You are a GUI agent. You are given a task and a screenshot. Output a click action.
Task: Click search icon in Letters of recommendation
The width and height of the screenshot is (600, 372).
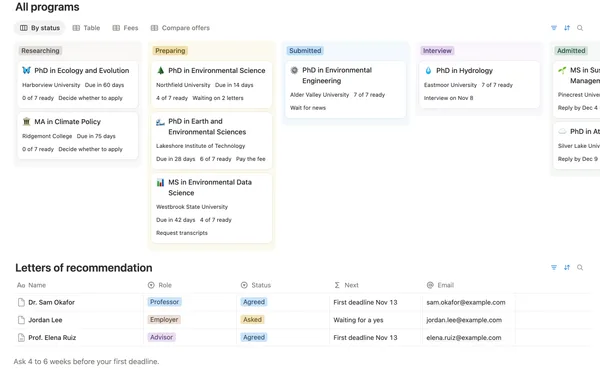580,267
